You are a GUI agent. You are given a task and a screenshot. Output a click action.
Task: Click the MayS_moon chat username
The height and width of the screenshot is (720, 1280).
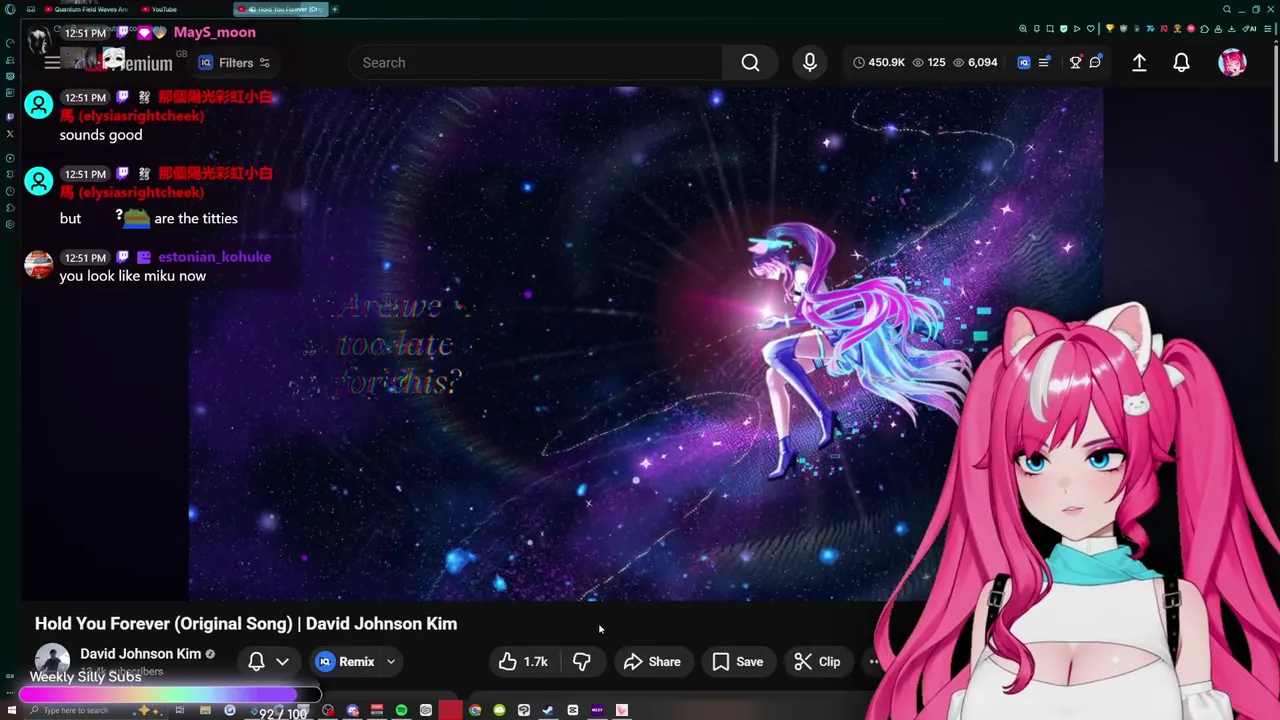(x=215, y=32)
